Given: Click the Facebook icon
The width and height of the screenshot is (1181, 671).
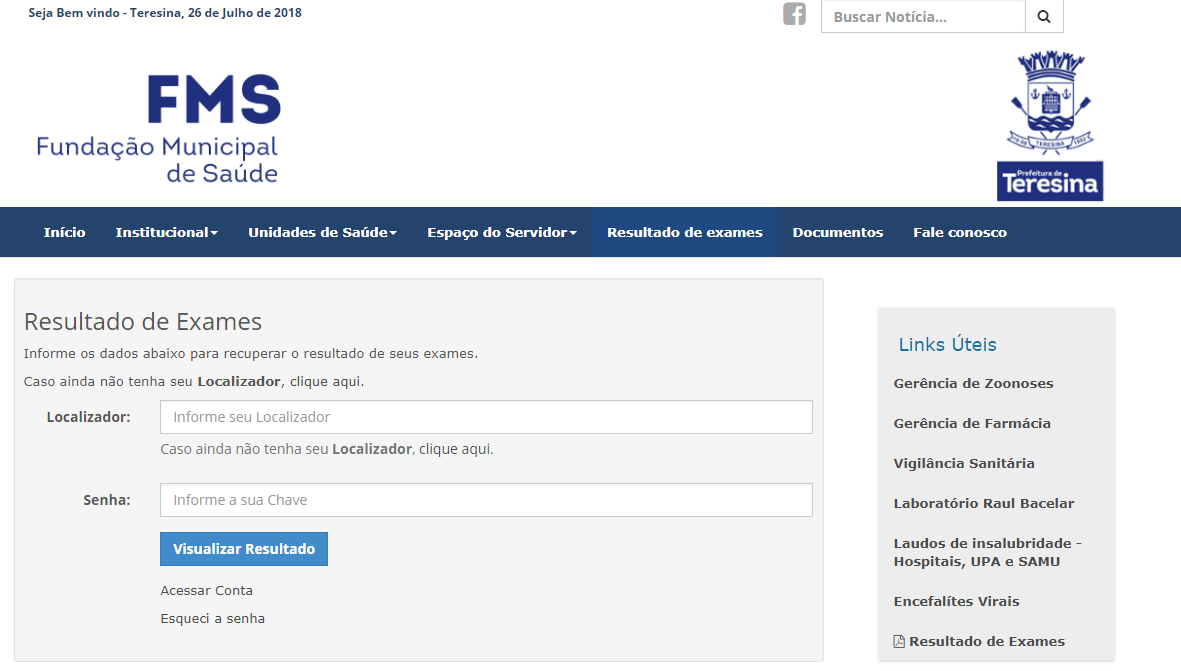Looking at the screenshot, I should [x=794, y=15].
